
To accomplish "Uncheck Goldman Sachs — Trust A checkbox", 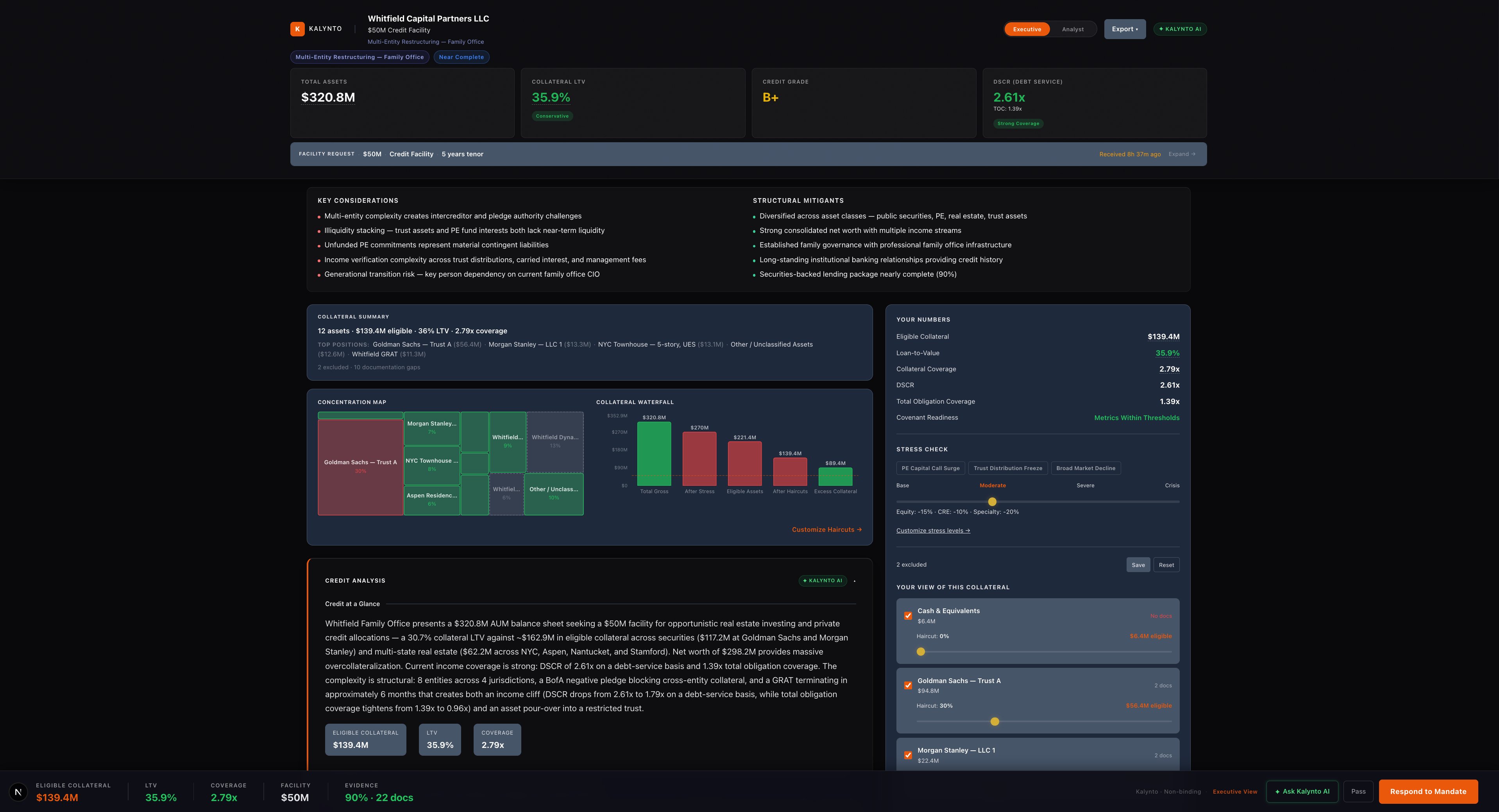I will point(908,686).
